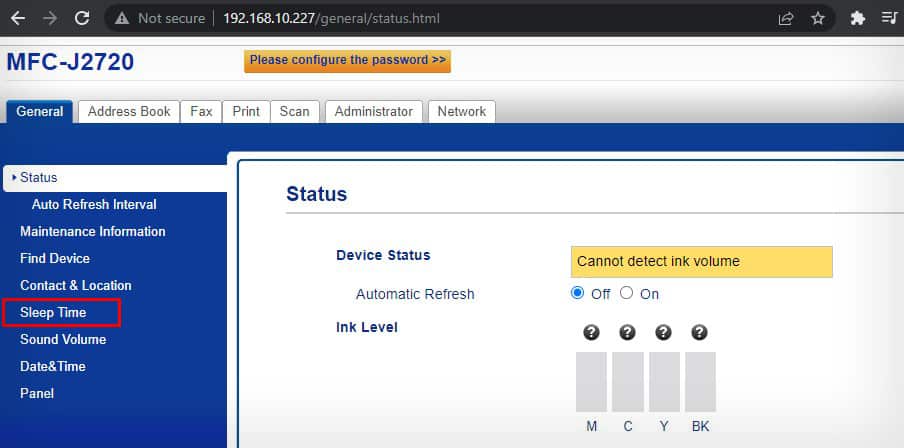Open the Print tab
Viewport: 904px width, 448px height.
[246, 112]
